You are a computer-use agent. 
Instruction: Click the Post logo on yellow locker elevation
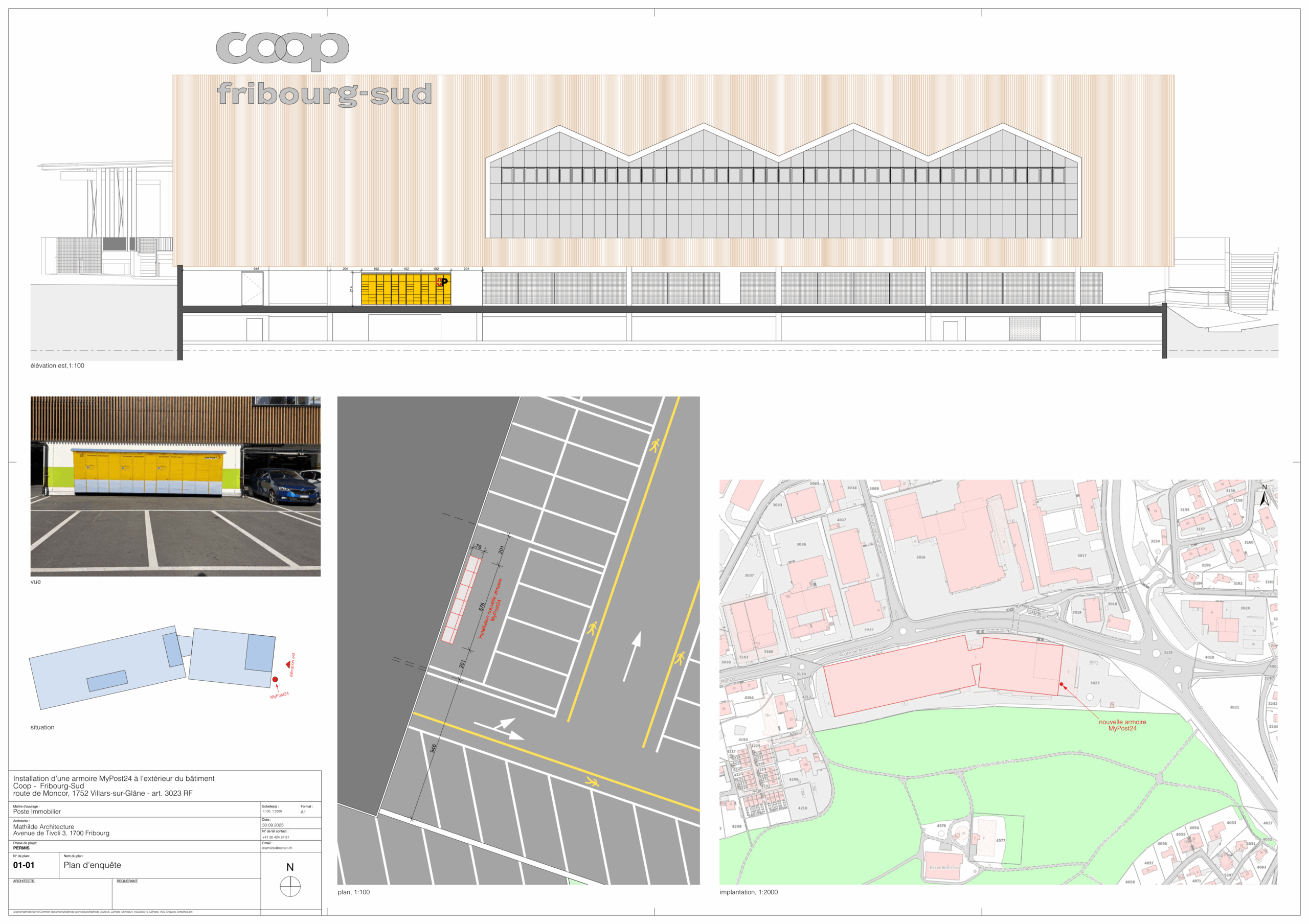442,282
